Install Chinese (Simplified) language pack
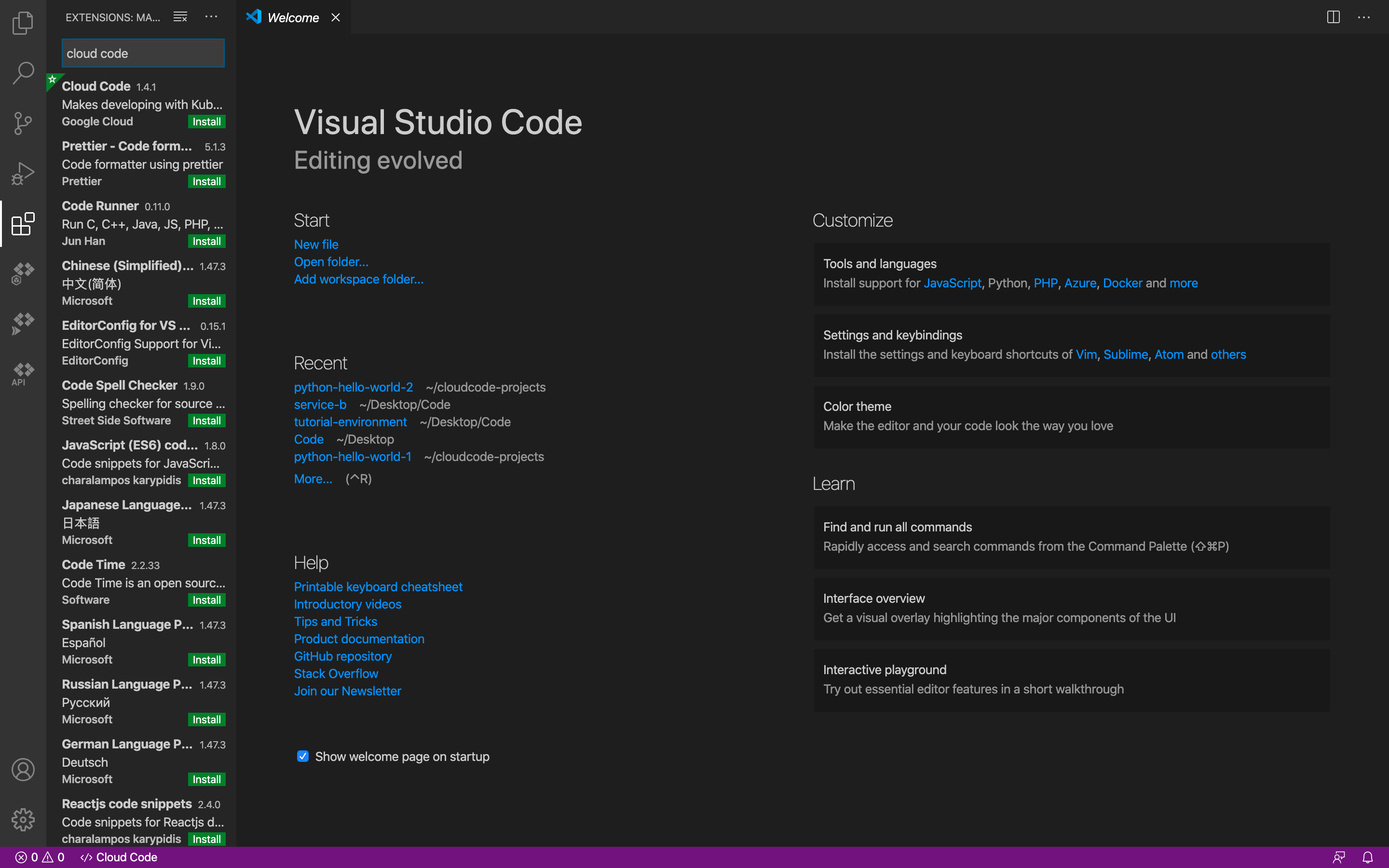This screenshot has width=1389, height=868. 206,301
